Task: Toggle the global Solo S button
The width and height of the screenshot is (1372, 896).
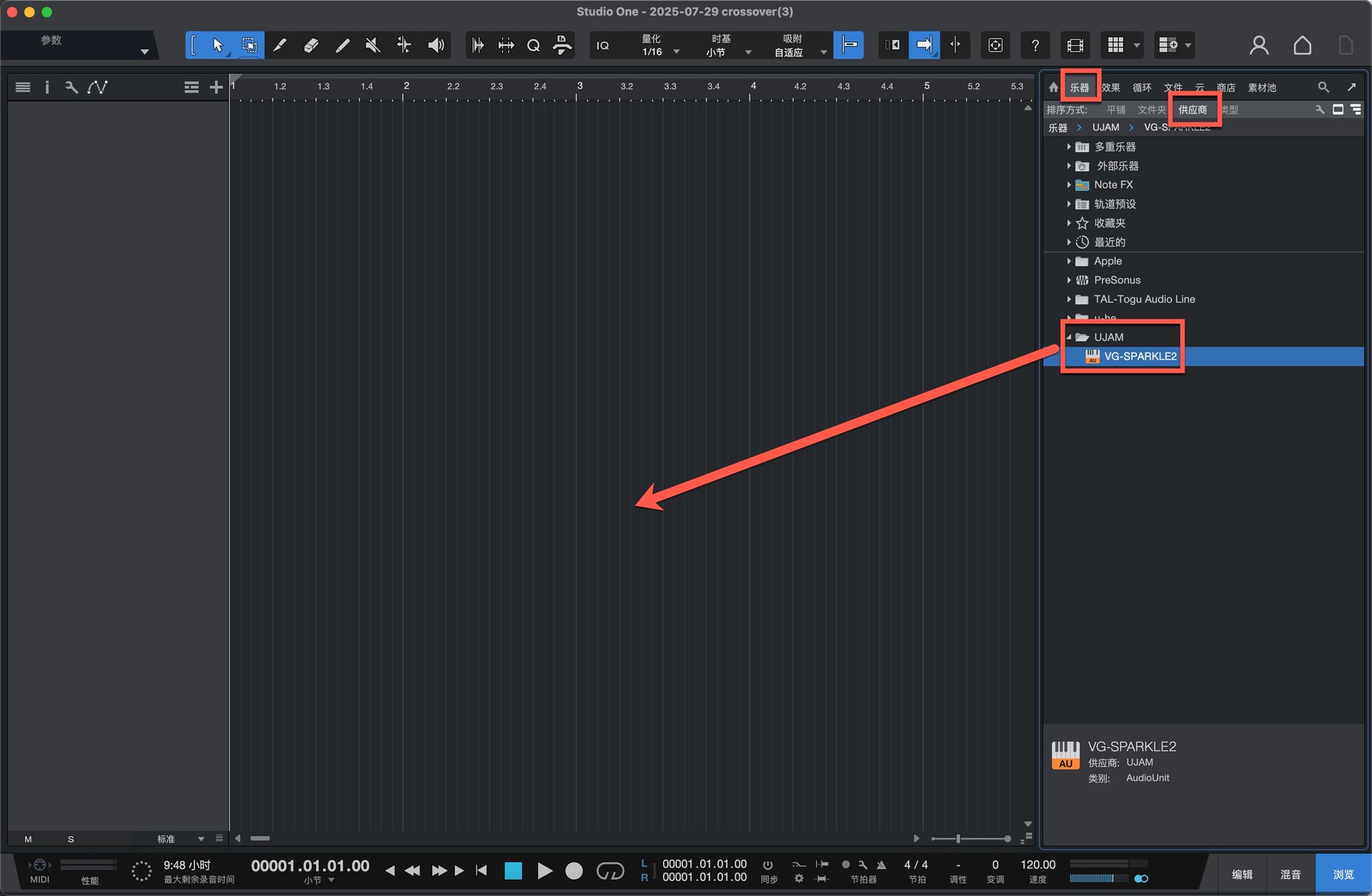Action: (x=71, y=839)
